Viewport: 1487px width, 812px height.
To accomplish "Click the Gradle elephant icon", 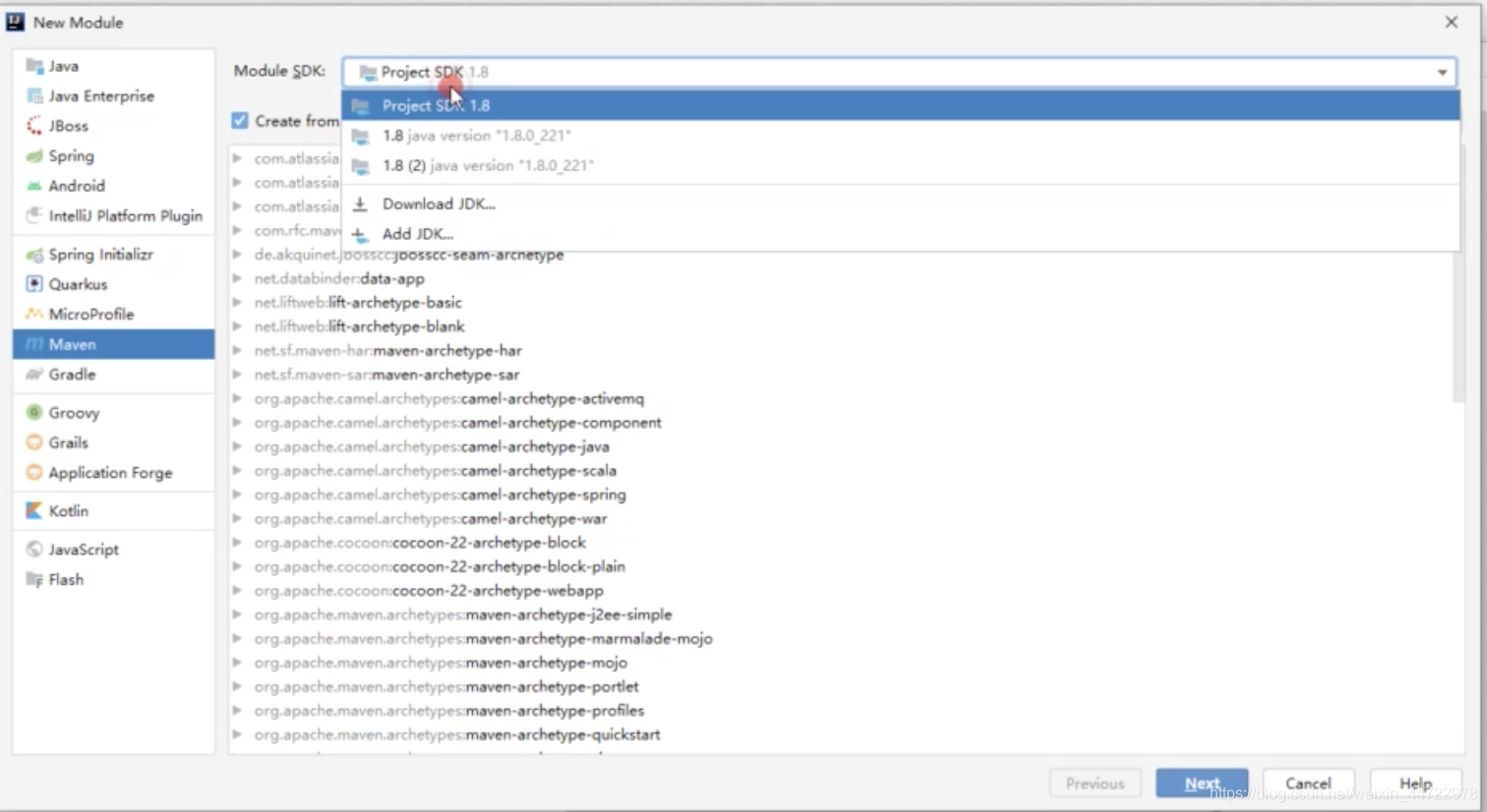I will tap(34, 375).
